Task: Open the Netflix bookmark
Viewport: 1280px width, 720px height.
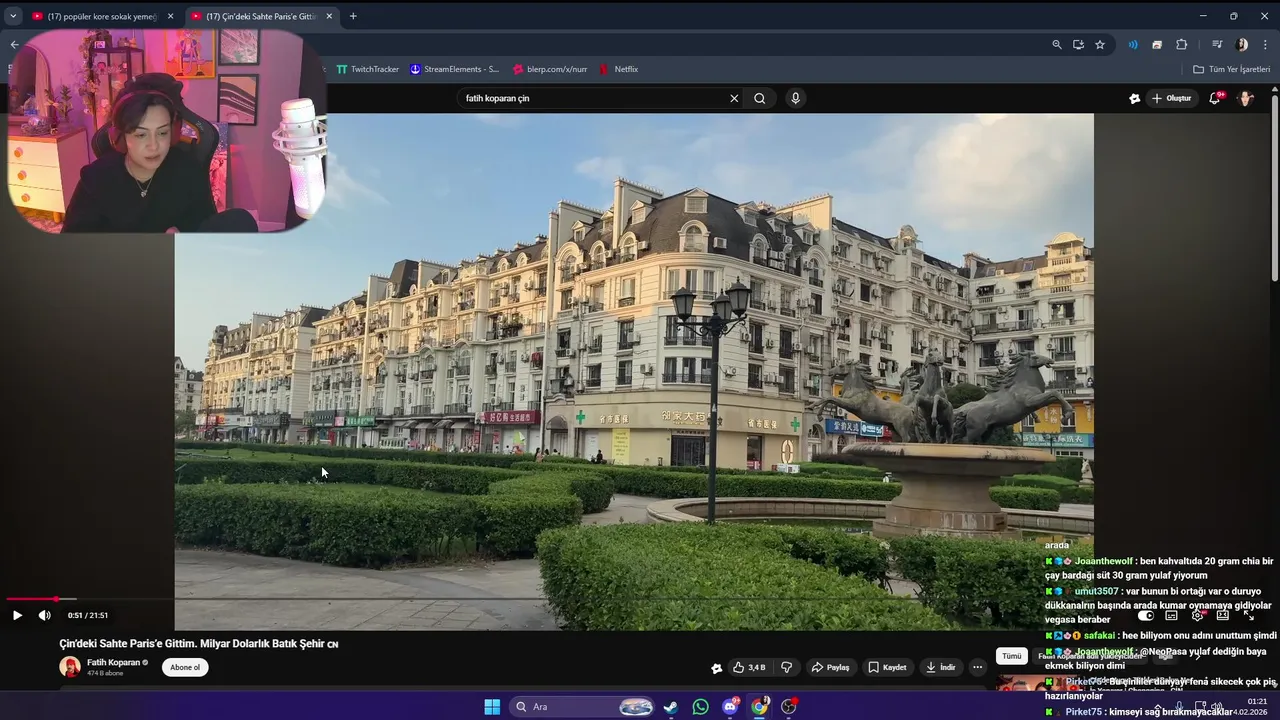Action: pos(618,69)
